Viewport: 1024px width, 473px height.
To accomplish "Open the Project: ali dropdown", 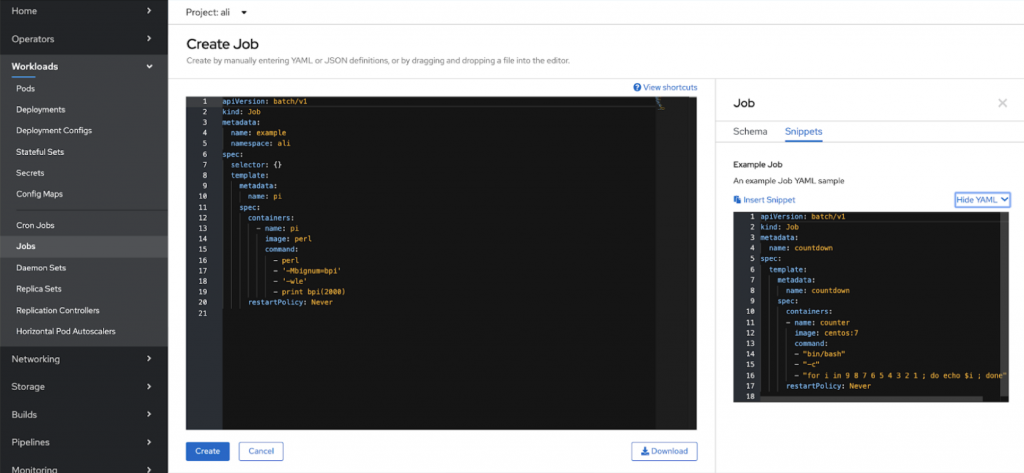I will (217, 12).
